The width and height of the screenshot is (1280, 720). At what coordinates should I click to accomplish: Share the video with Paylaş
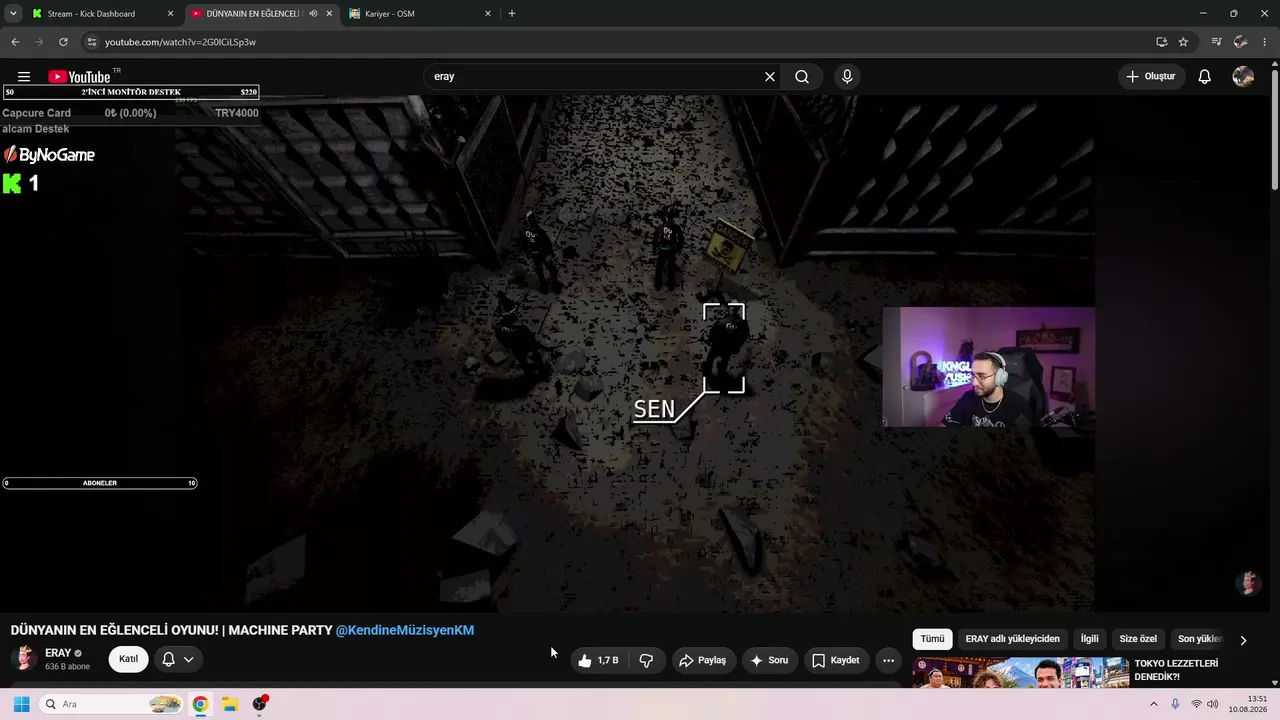(702, 660)
